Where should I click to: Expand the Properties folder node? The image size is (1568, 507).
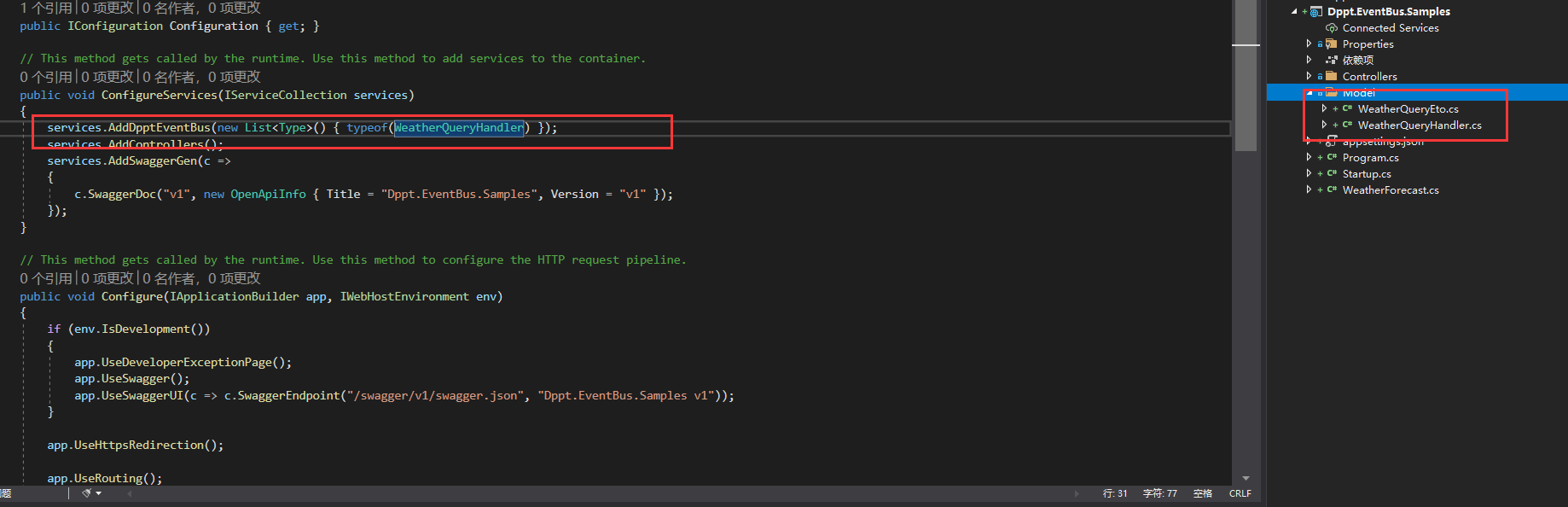1309,44
